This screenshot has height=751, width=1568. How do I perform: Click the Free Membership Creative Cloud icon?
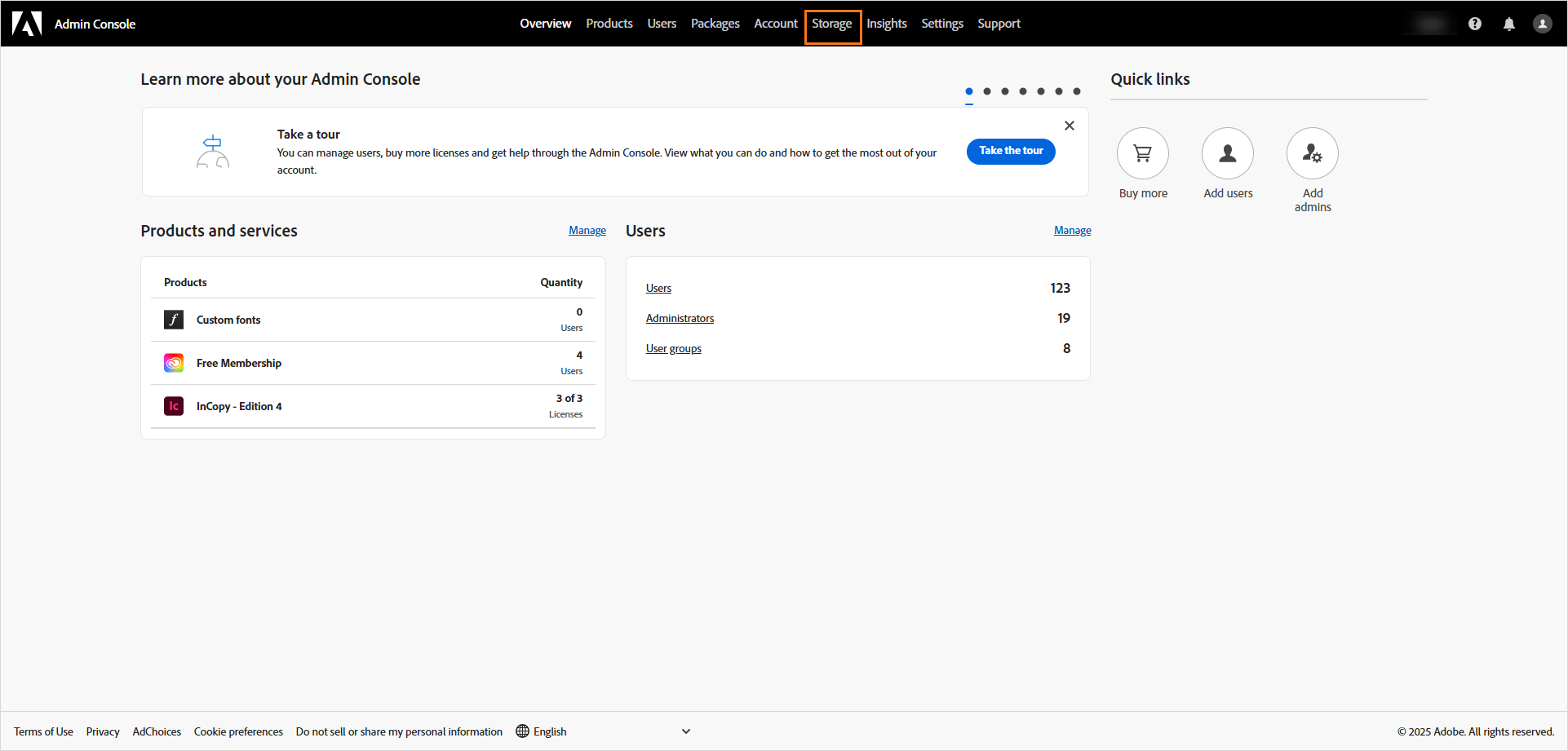point(174,363)
